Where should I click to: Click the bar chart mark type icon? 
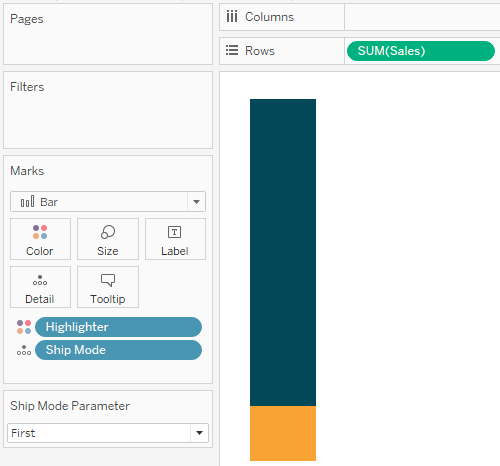(x=27, y=201)
